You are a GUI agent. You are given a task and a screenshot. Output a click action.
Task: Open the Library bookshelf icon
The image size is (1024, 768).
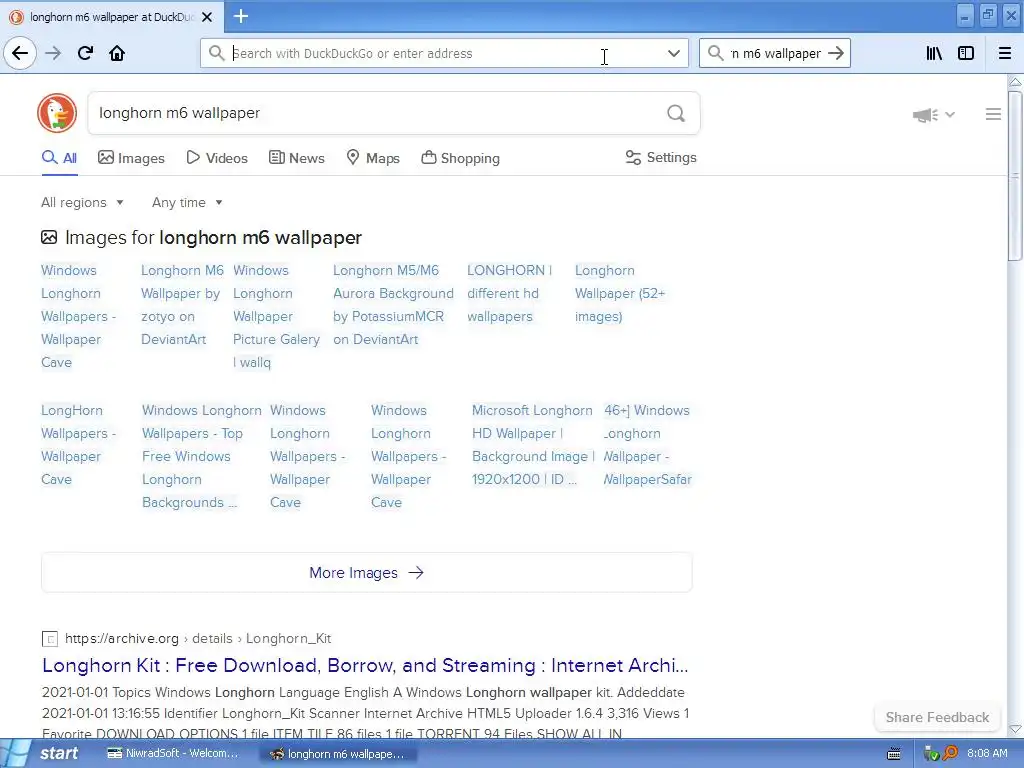(934, 53)
